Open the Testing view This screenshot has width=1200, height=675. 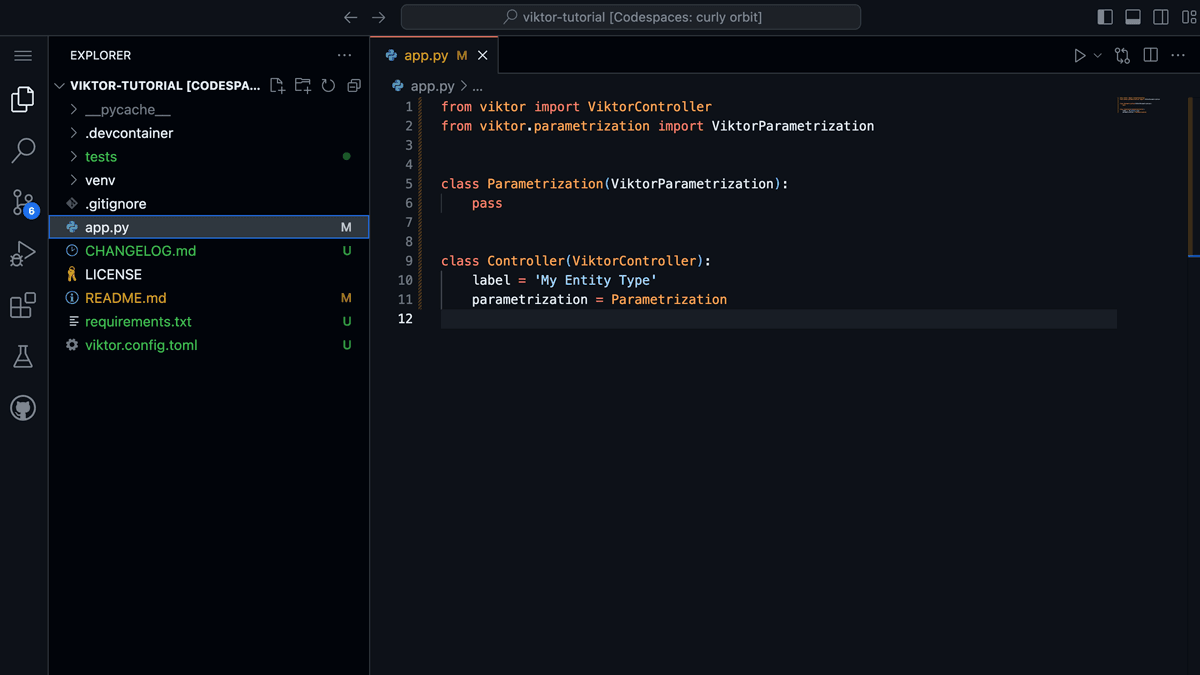(23, 356)
